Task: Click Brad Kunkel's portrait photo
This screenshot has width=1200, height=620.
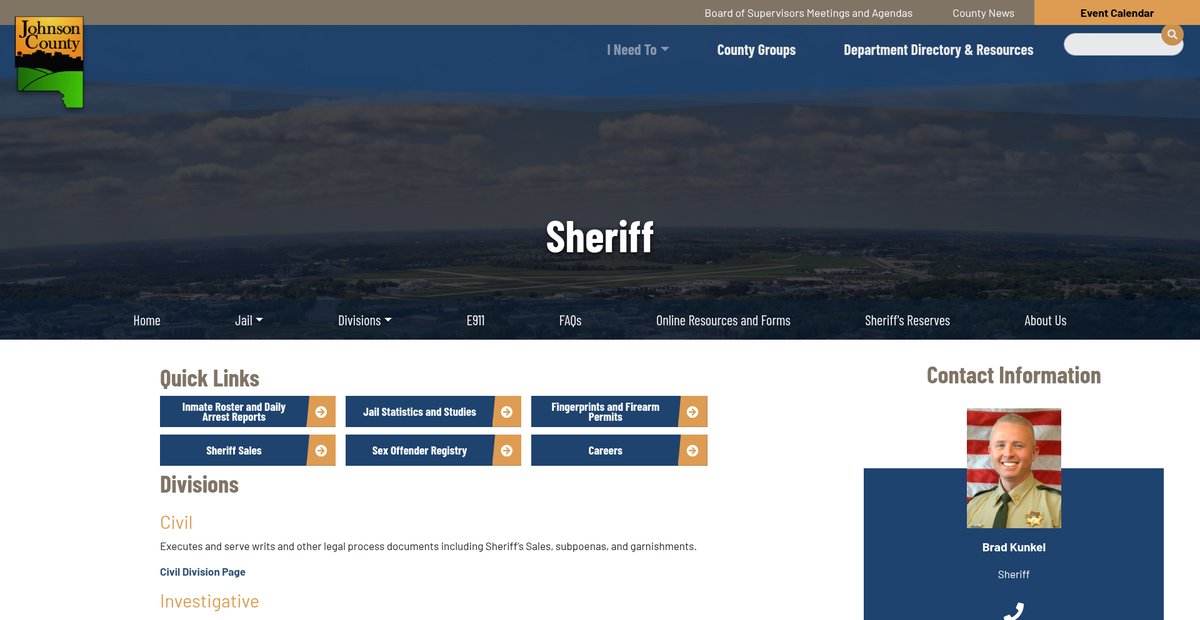Action: pyautogui.click(x=1014, y=468)
